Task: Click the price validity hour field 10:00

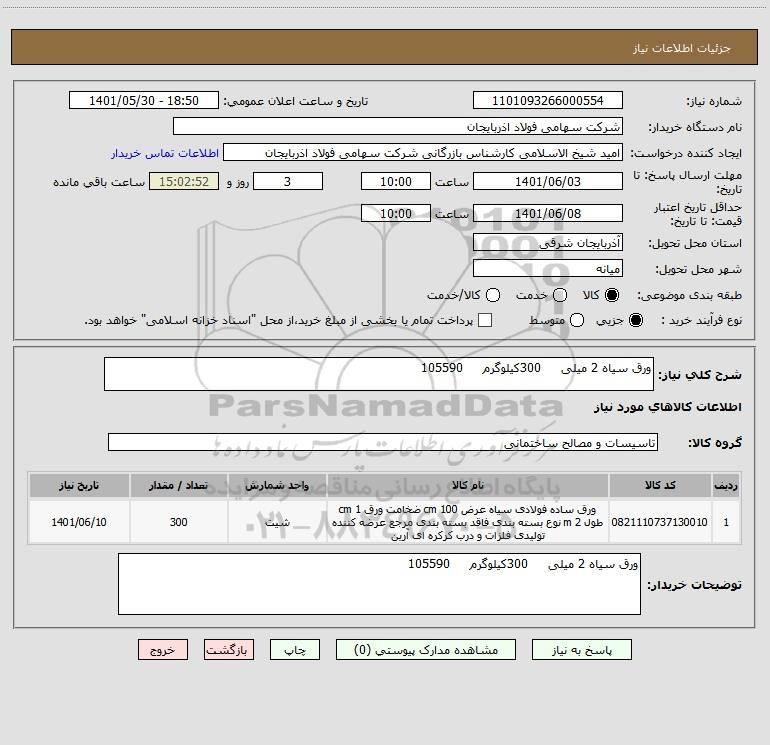Action: click(x=396, y=213)
